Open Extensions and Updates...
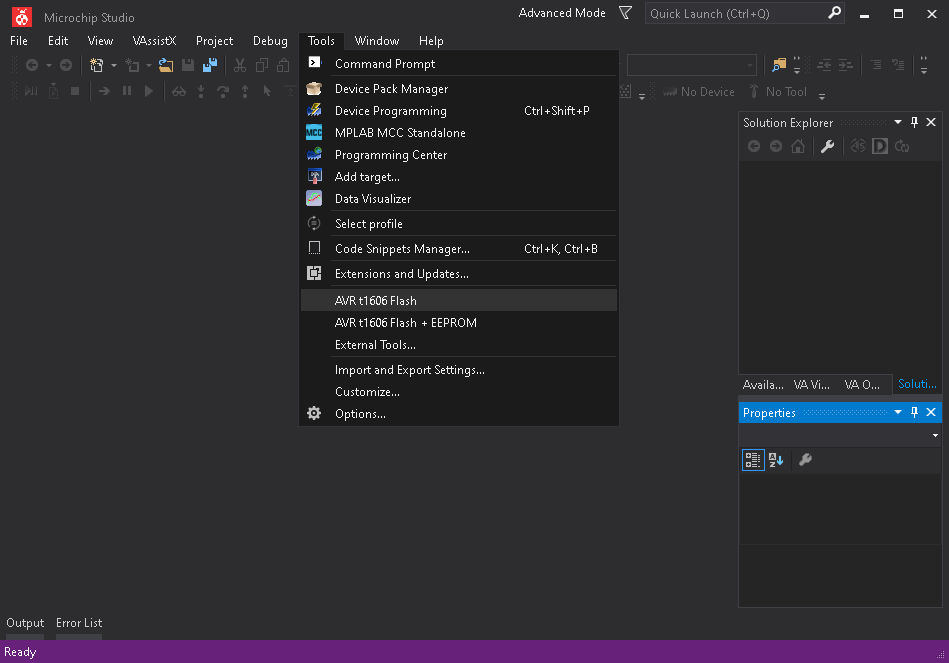 459,274
